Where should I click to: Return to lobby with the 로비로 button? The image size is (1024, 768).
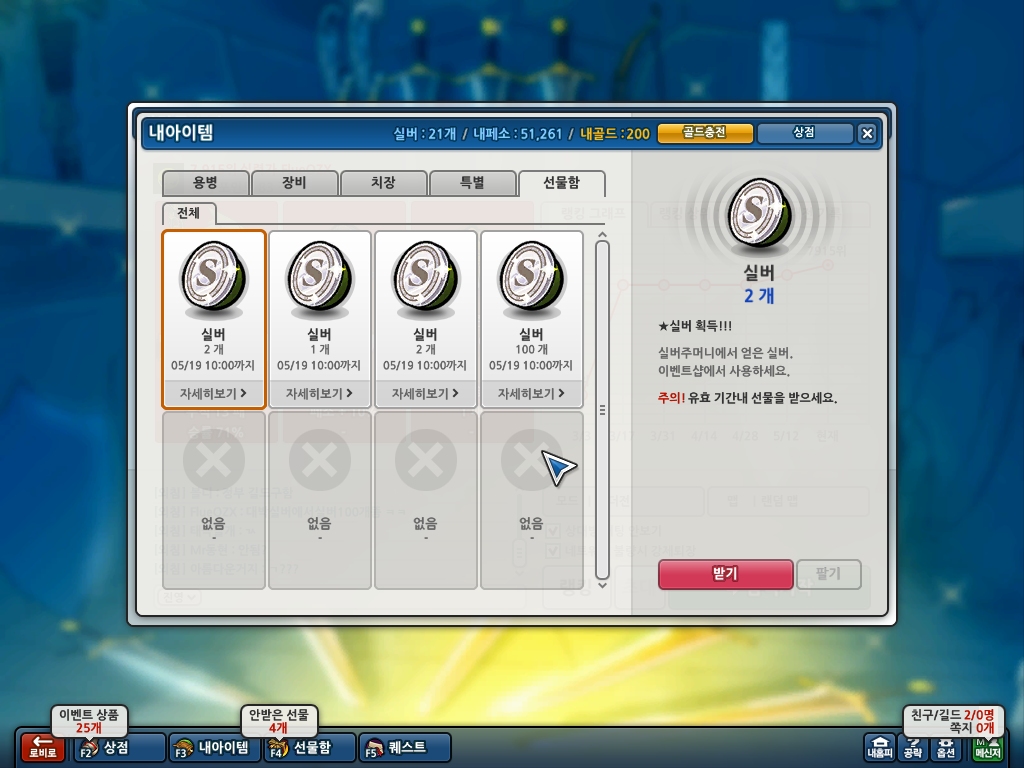[x=43, y=747]
